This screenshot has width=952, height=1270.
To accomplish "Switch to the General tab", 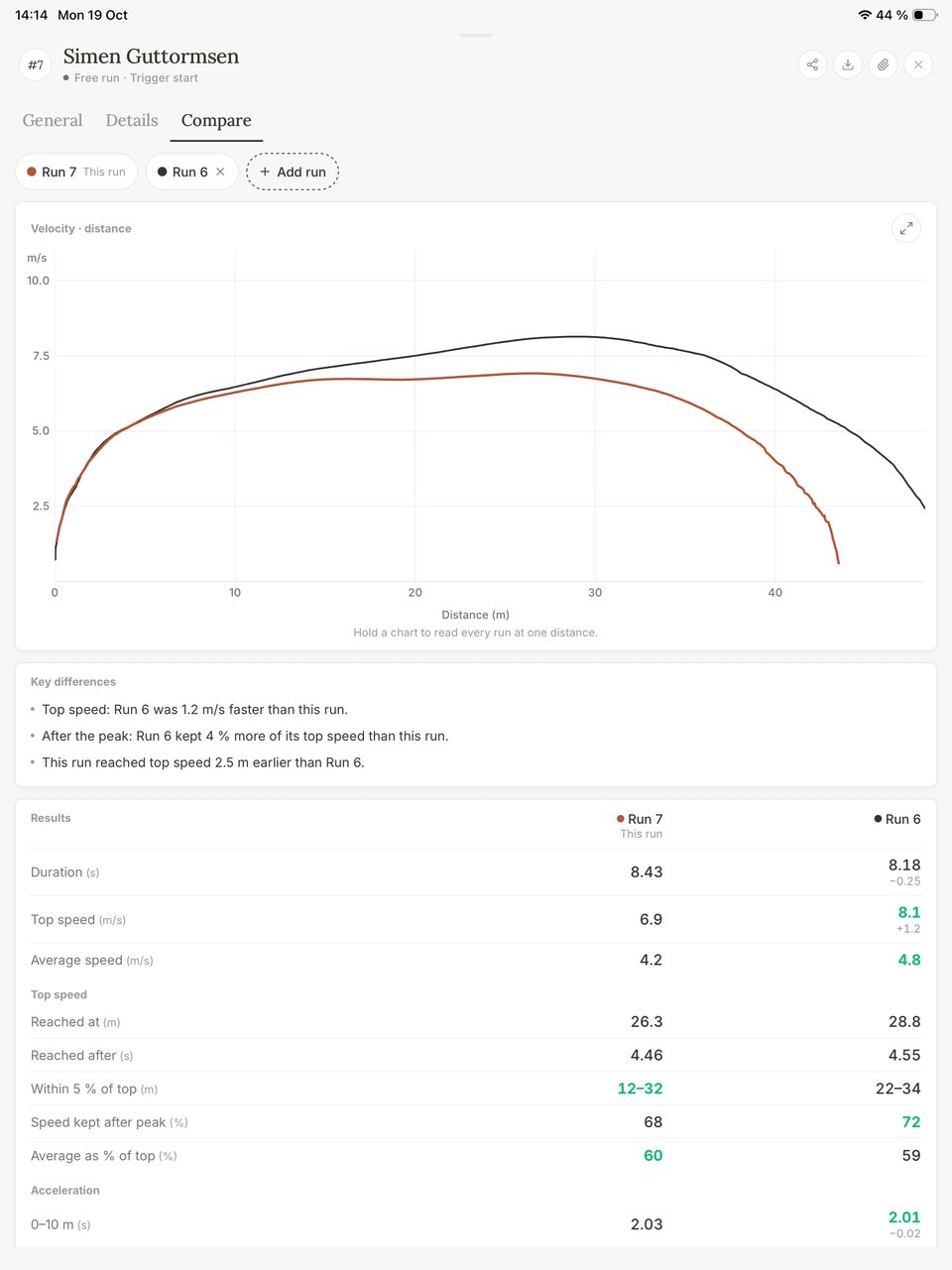I will tap(53, 120).
